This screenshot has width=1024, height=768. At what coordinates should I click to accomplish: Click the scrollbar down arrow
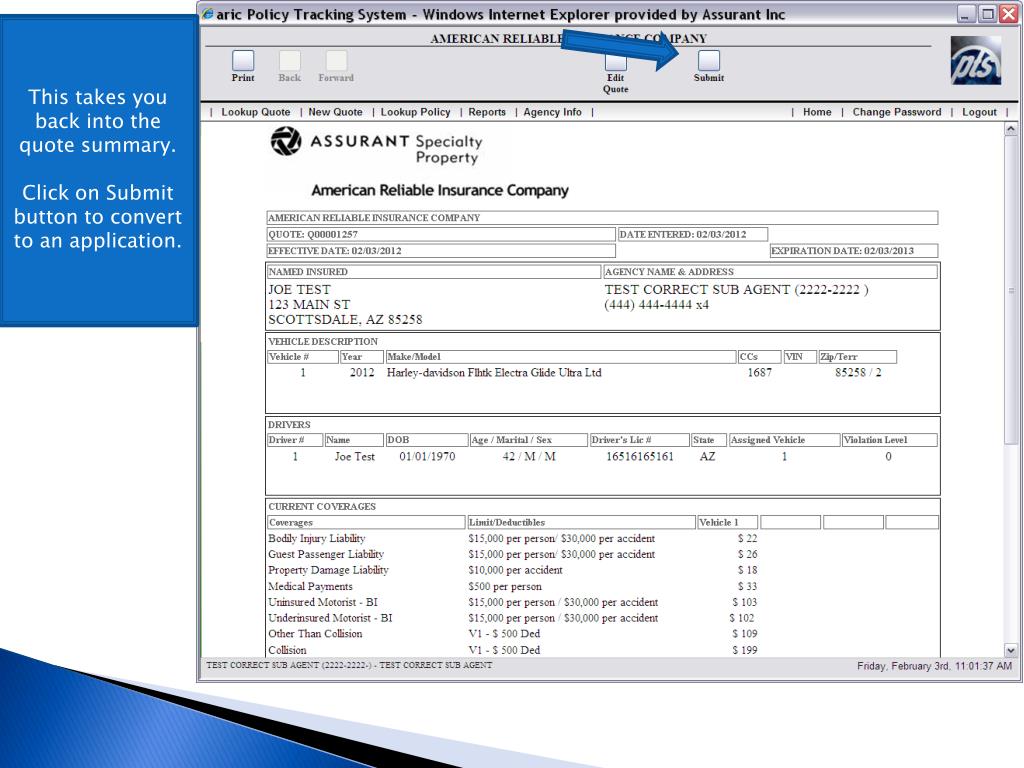pos(1010,650)
